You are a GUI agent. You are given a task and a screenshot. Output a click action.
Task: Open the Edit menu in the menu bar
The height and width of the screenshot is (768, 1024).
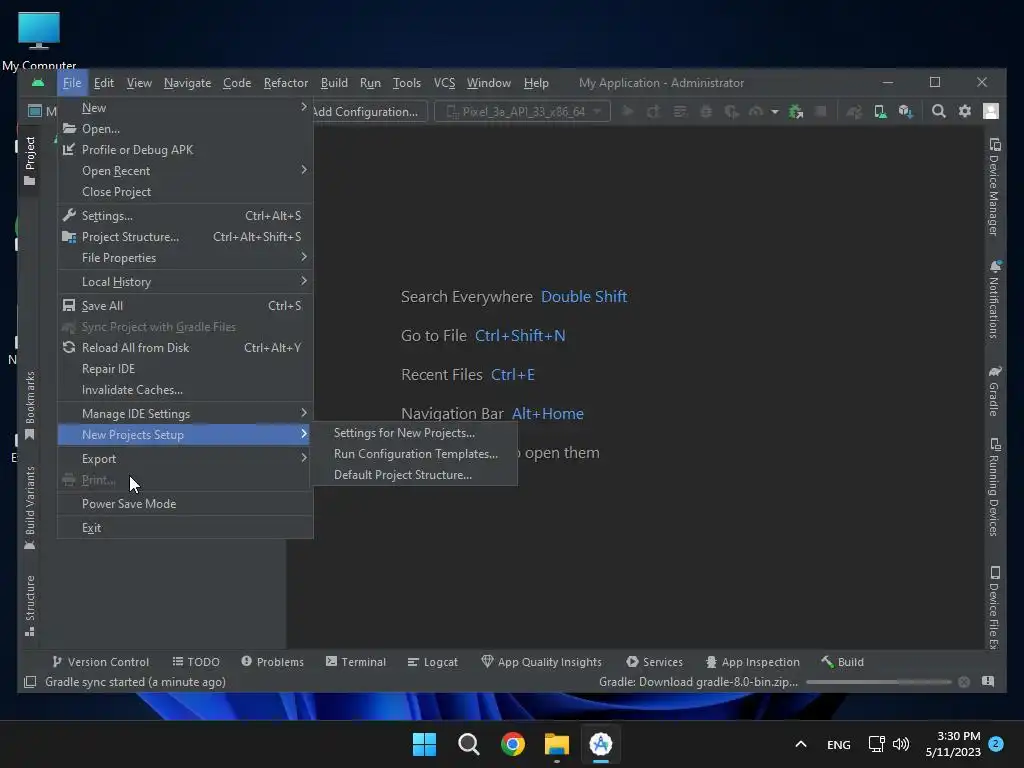(103, 83)
